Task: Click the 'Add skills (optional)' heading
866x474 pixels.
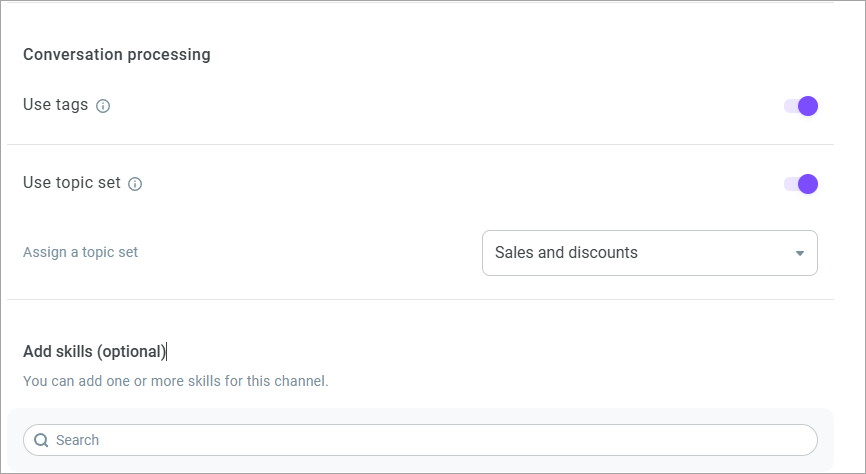Action: [x=94, y=351]
